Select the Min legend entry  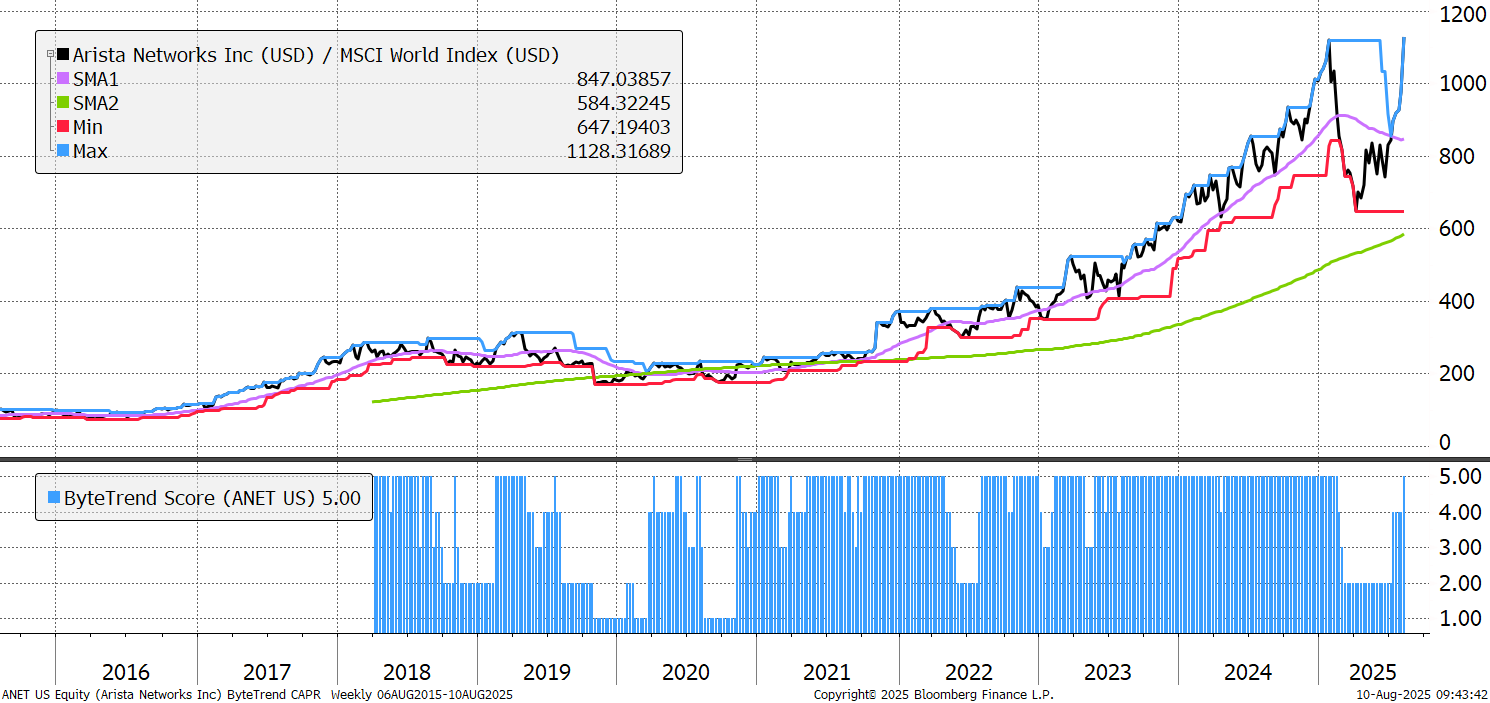click(x=88, y=128)
